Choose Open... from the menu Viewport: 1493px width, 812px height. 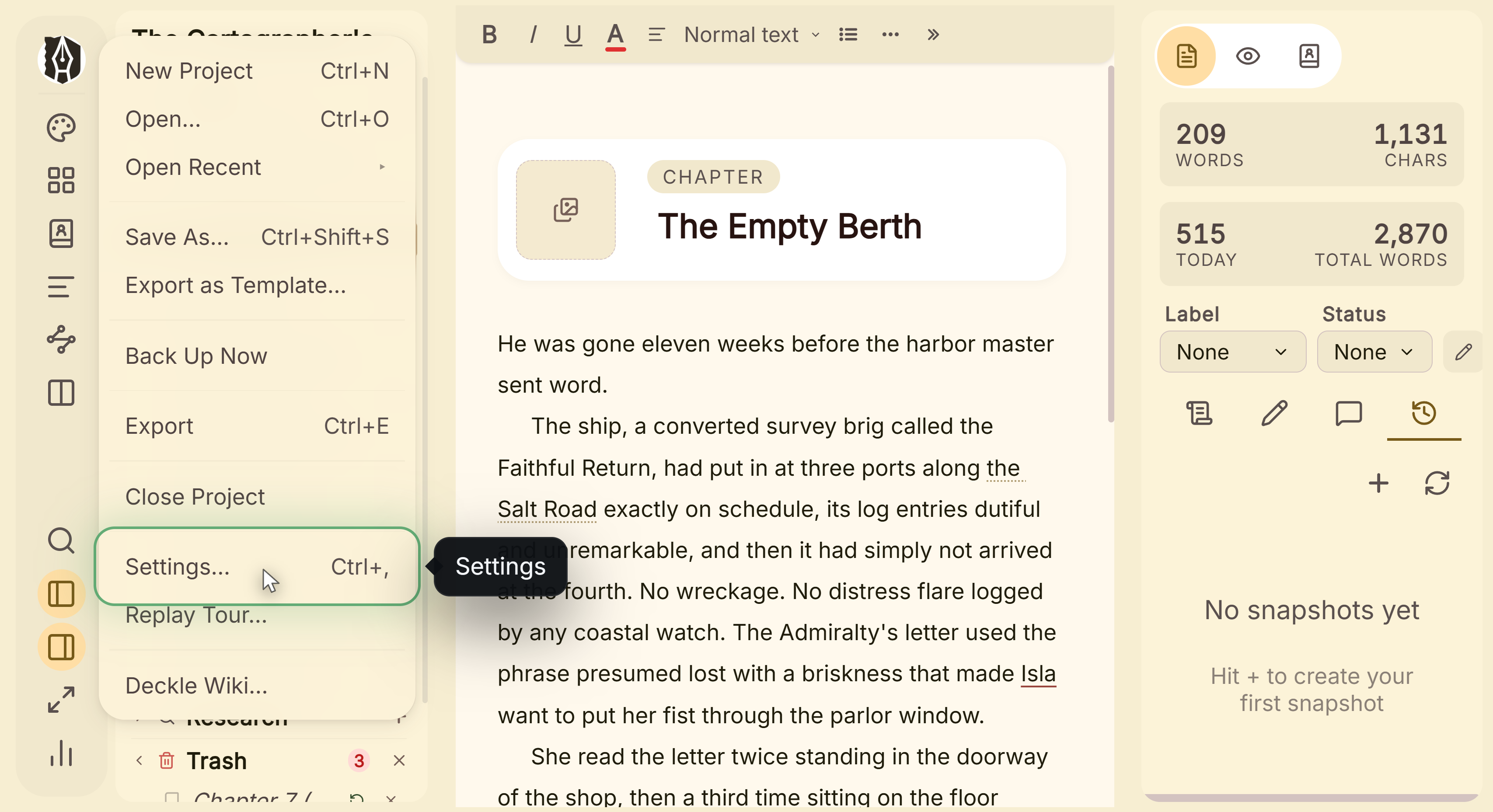[x=257, y=119]
